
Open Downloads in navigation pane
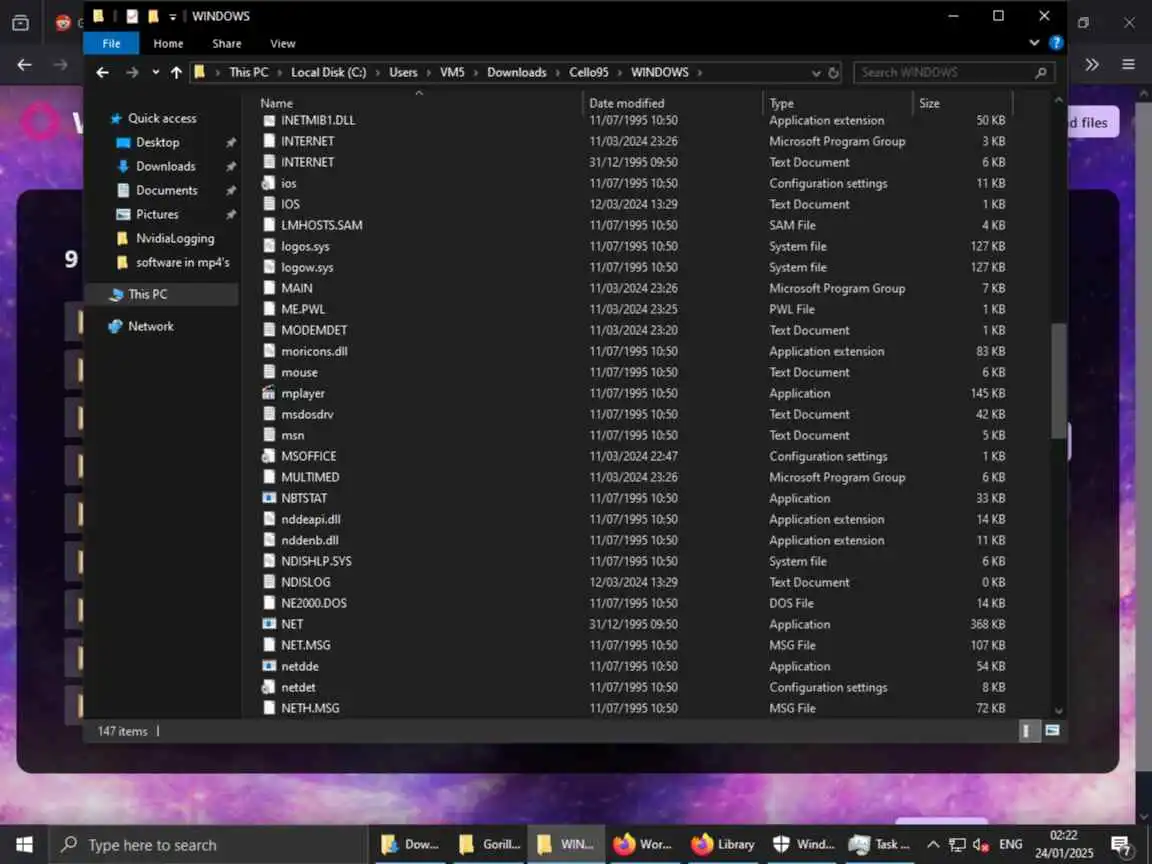[165, 167]
